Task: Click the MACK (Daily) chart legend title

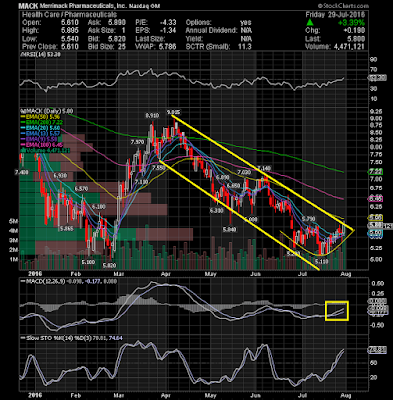Action: pos(47,111)
